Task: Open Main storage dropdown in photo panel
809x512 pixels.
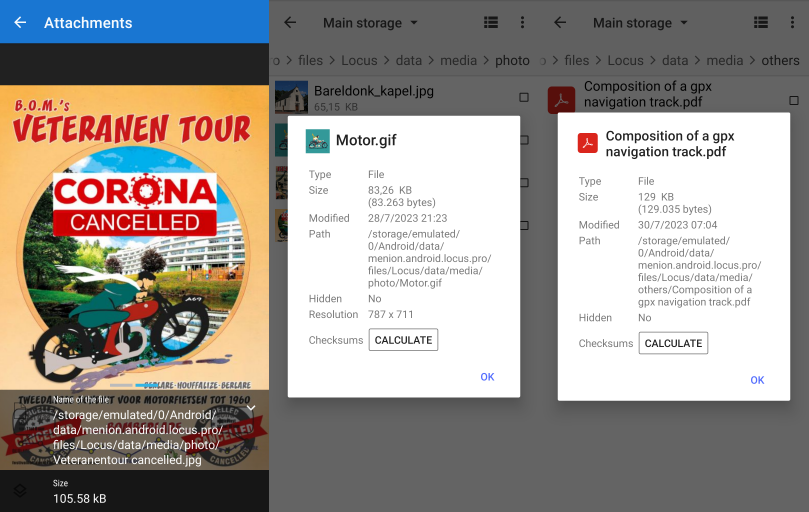Action: tap(370, 23)
